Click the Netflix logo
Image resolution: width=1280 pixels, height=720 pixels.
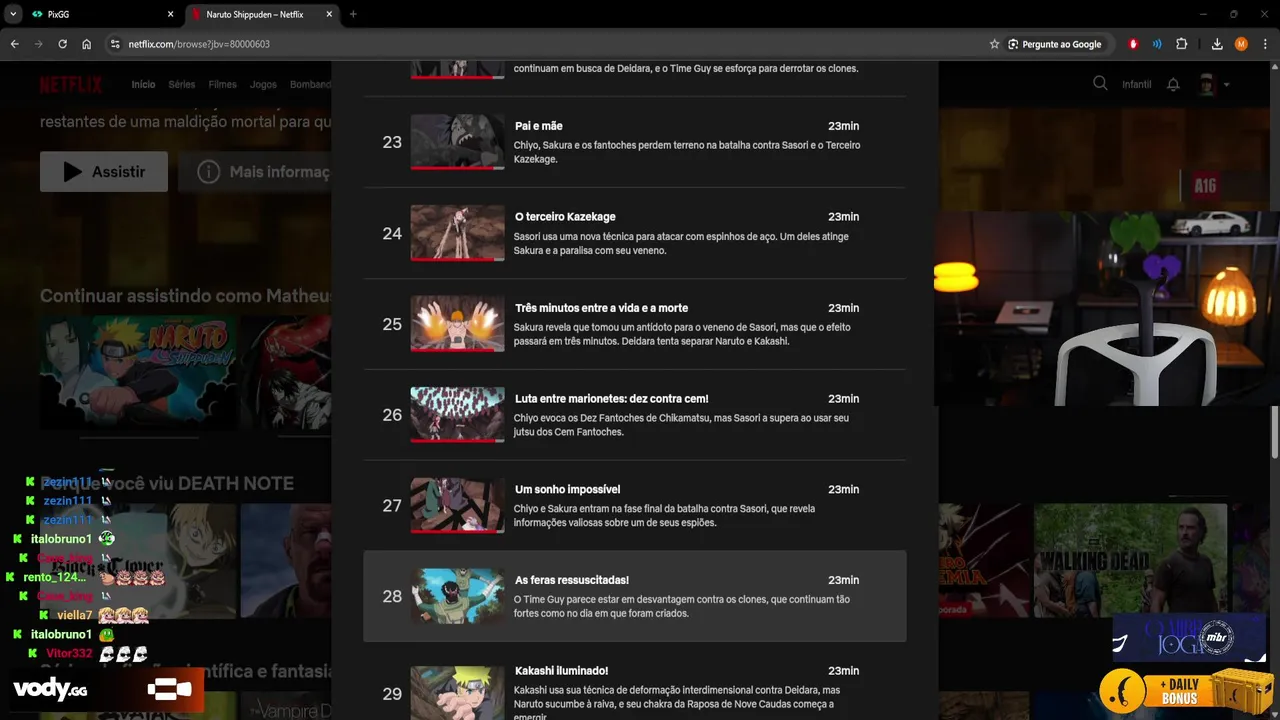click(x=71, y=84)
